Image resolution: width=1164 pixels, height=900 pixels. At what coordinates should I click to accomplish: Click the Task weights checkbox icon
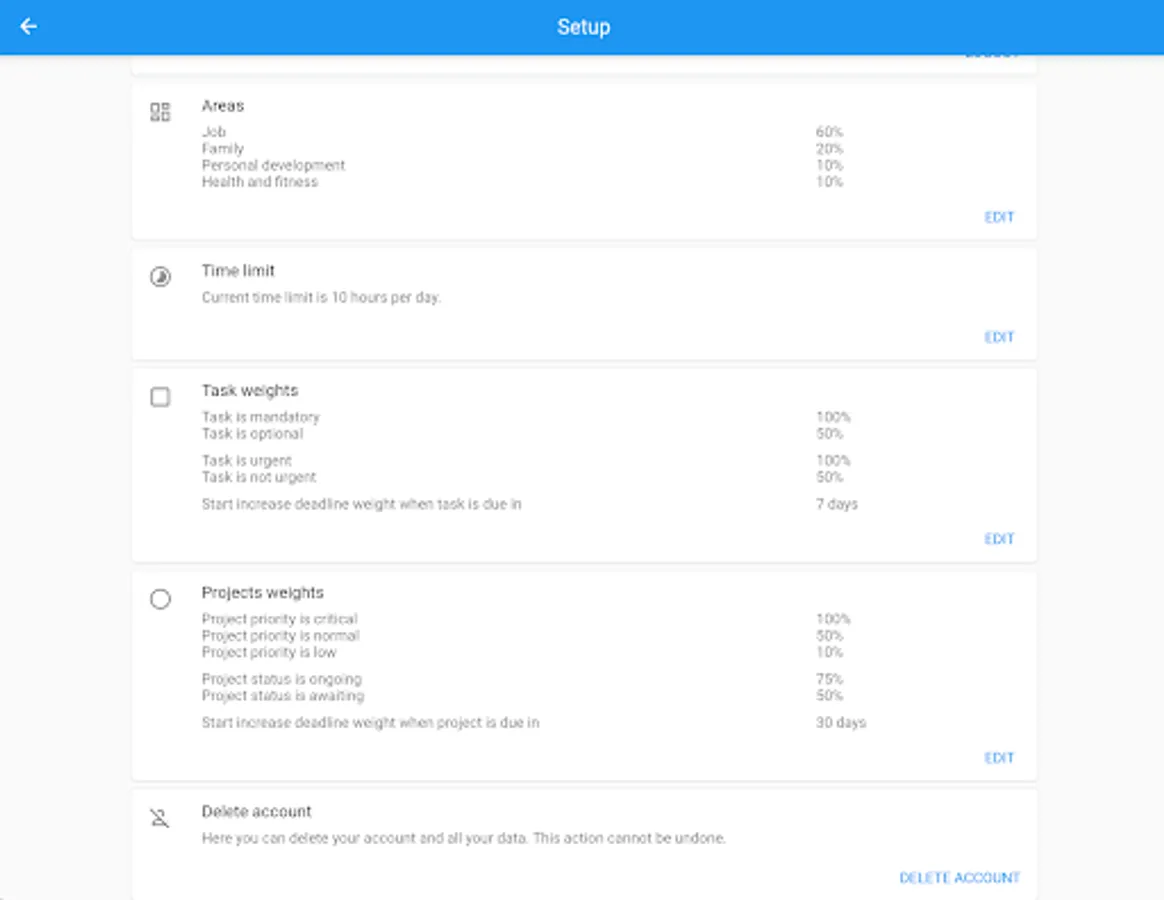160,397
